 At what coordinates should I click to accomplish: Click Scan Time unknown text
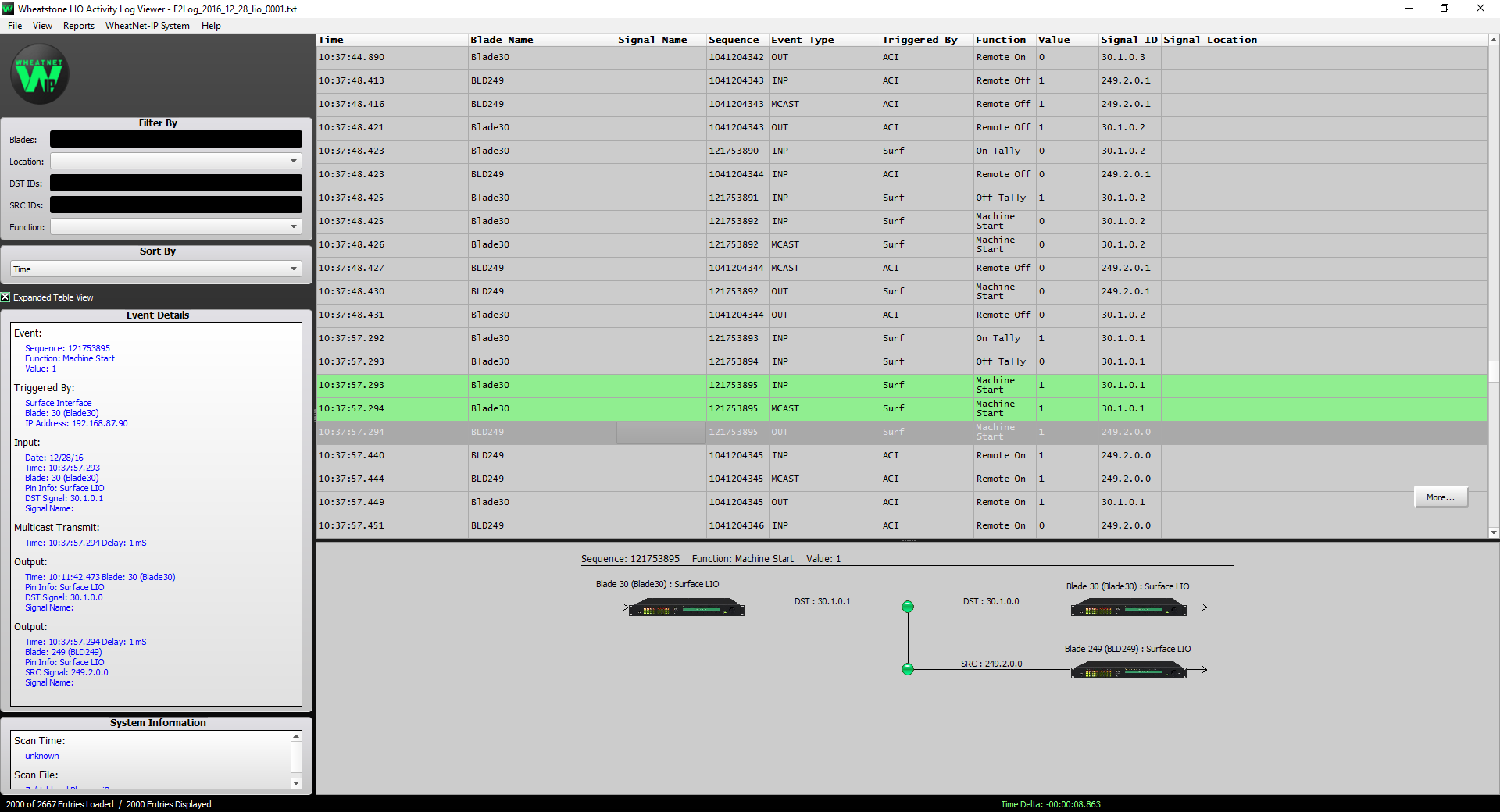[x=42, y=756]
